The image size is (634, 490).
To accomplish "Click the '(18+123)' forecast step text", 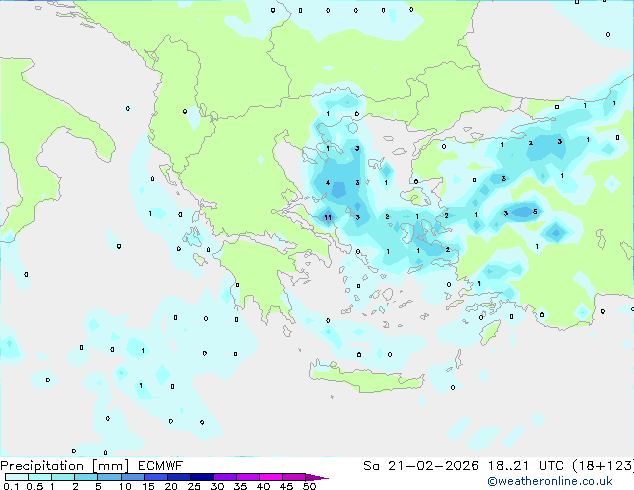I will [603, 466].
